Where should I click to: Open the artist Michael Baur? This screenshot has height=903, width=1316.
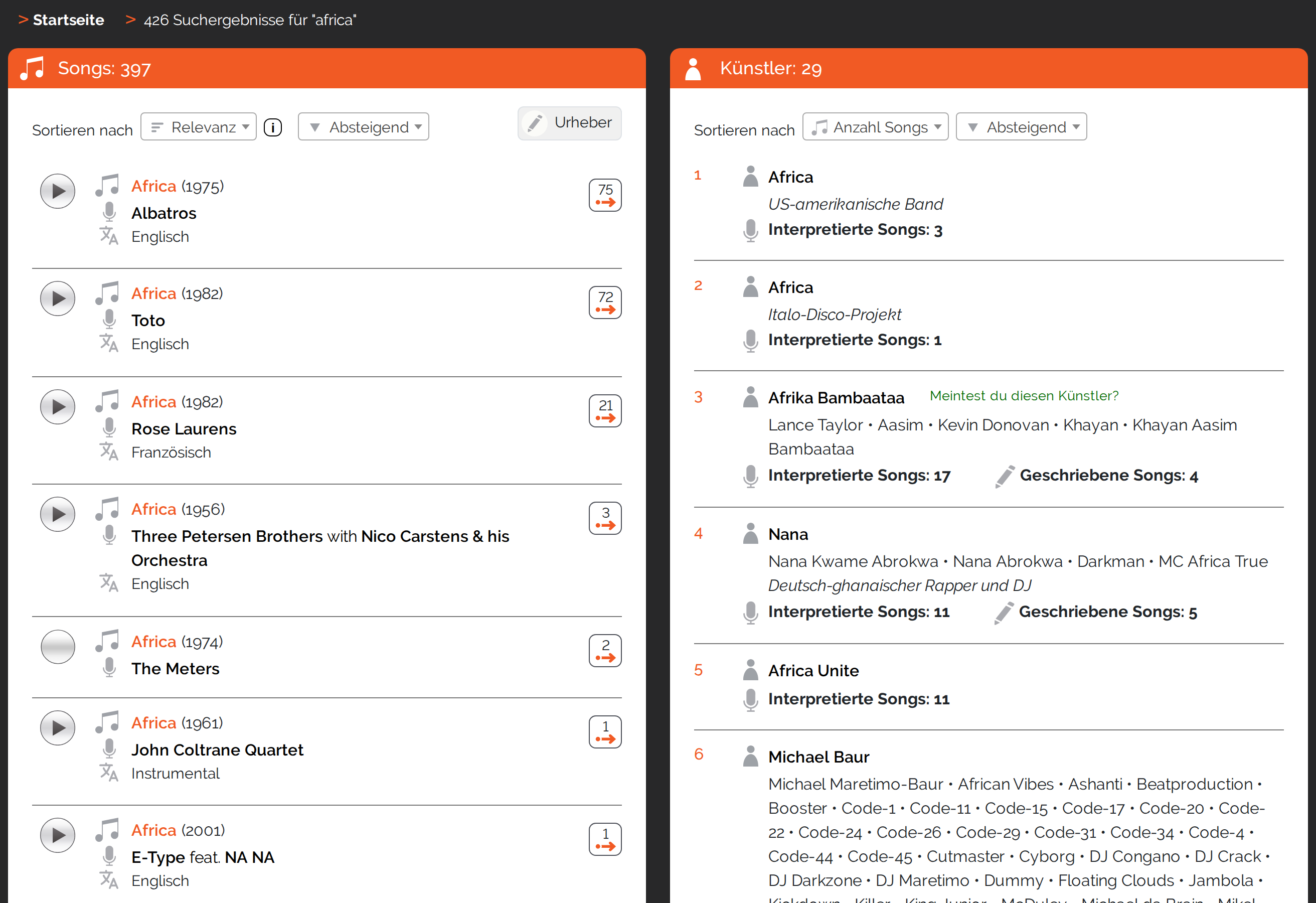coord(819,757)
